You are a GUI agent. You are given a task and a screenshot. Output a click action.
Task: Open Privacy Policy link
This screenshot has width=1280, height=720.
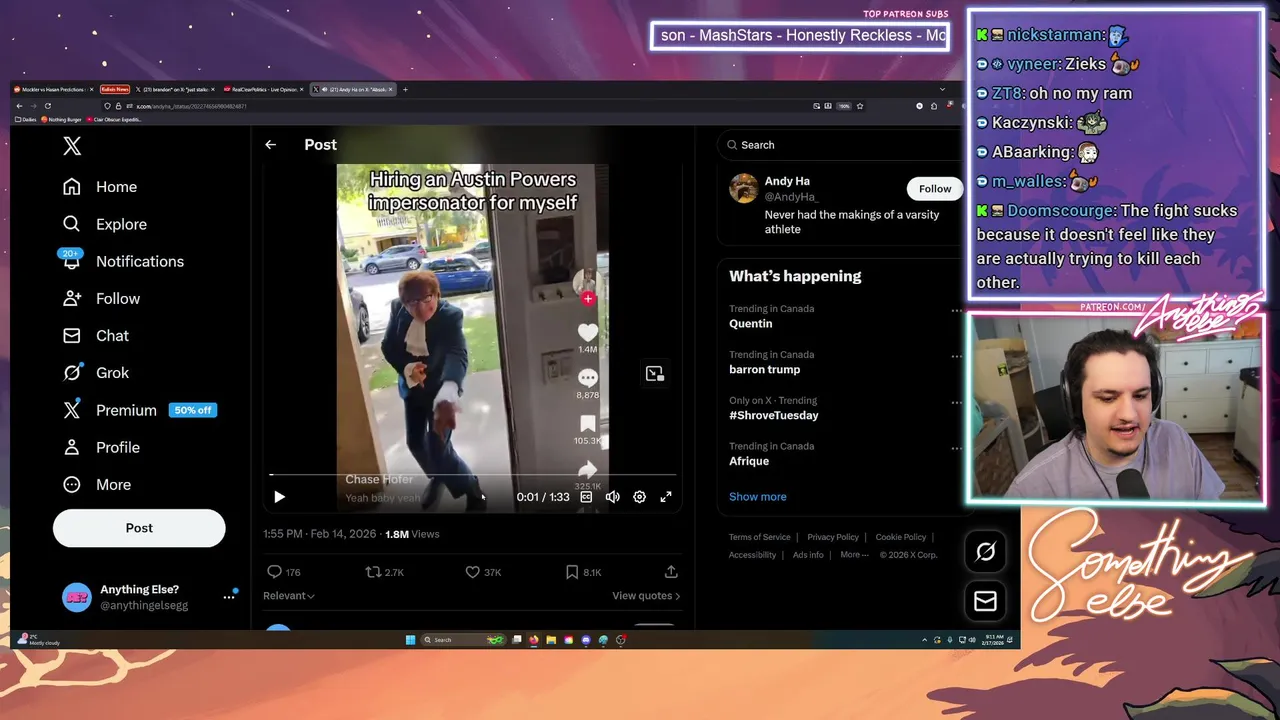click(x=833, y=537)
